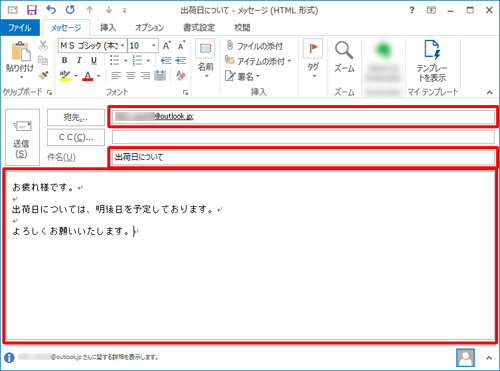This screenshot has height=371, width=500.
Task: Click in the message body text area
Action: (250, 256)
